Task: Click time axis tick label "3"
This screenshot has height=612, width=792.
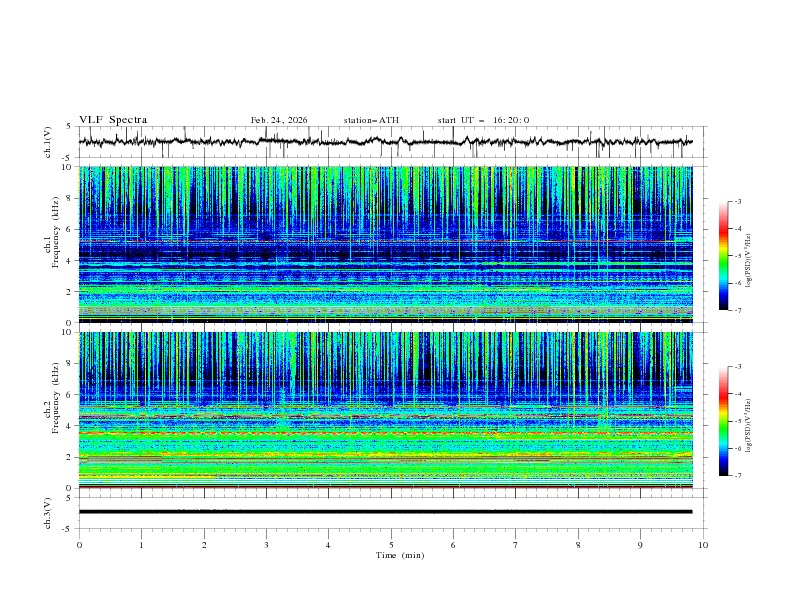Action: 266,545
